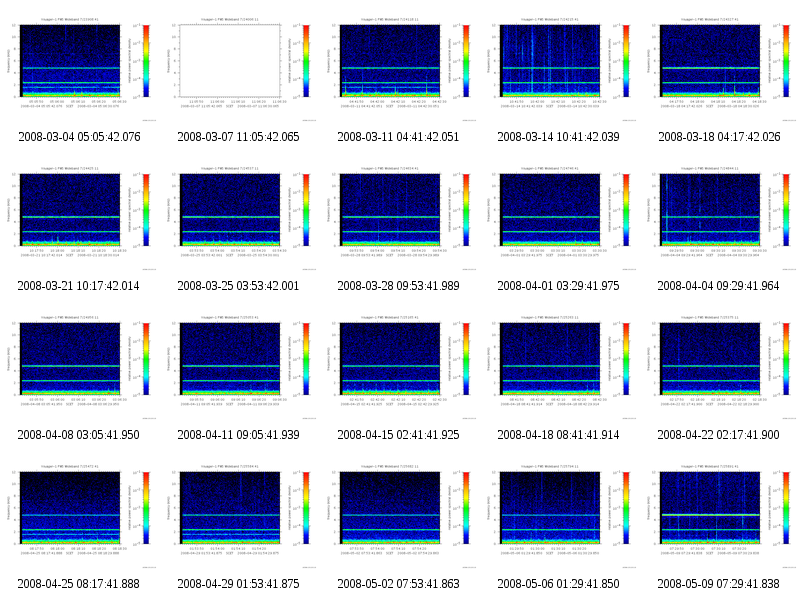Viewport: 800px width, 596px height.
Task: Click the caption text 2008-03-04 05:05:42.076
Action: pyautogui.click(x=79, y=137)
